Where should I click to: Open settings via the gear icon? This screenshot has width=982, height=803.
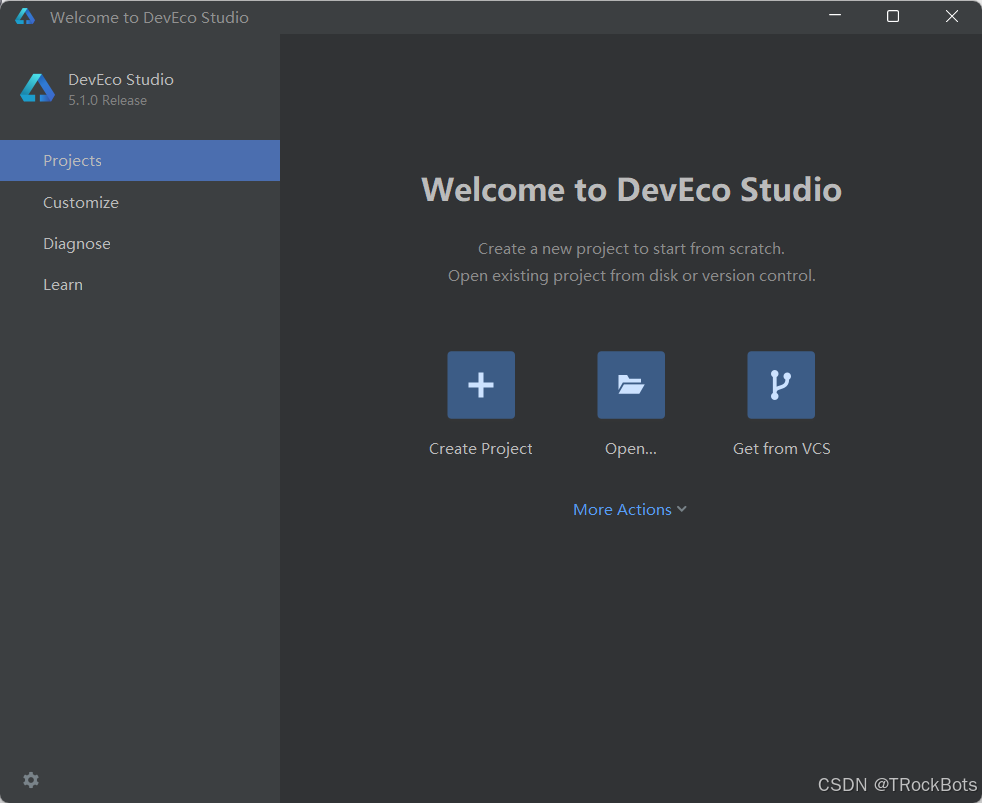(x=31, y=780)
